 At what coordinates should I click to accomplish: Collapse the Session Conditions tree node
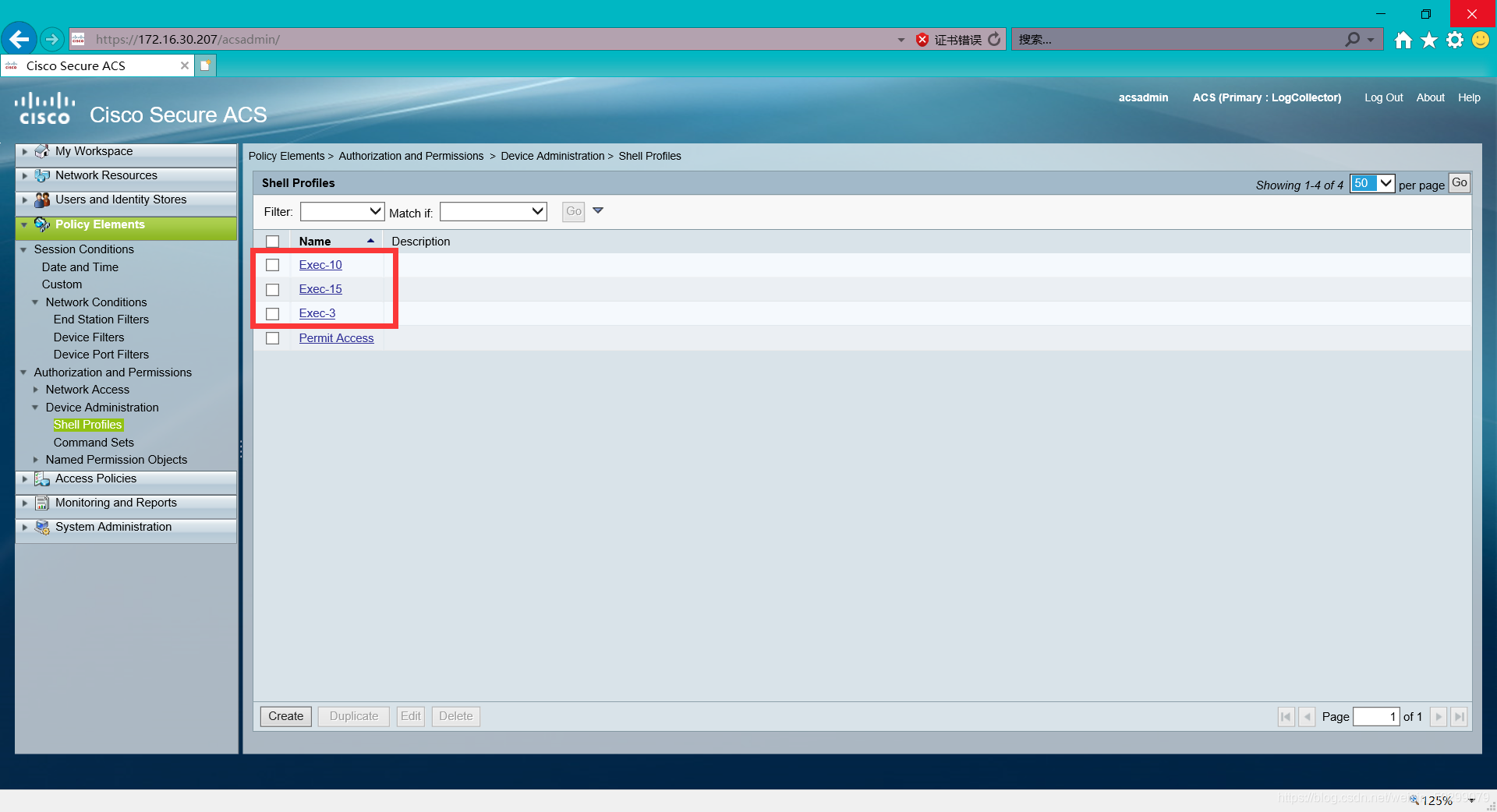(23, 249)
